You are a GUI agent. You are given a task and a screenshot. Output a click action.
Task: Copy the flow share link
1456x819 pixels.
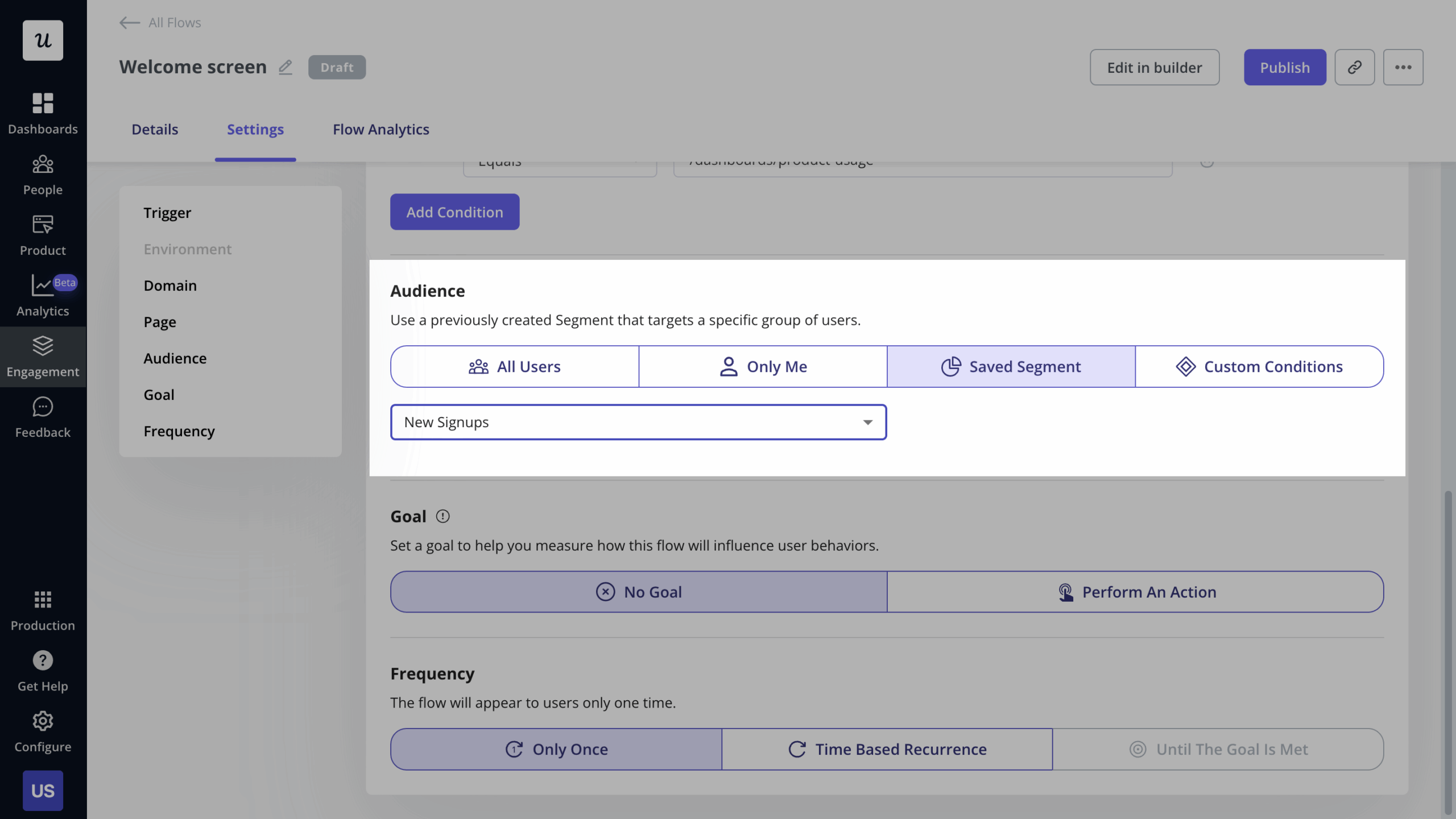pyautogui.click(x=1354, y=67)
